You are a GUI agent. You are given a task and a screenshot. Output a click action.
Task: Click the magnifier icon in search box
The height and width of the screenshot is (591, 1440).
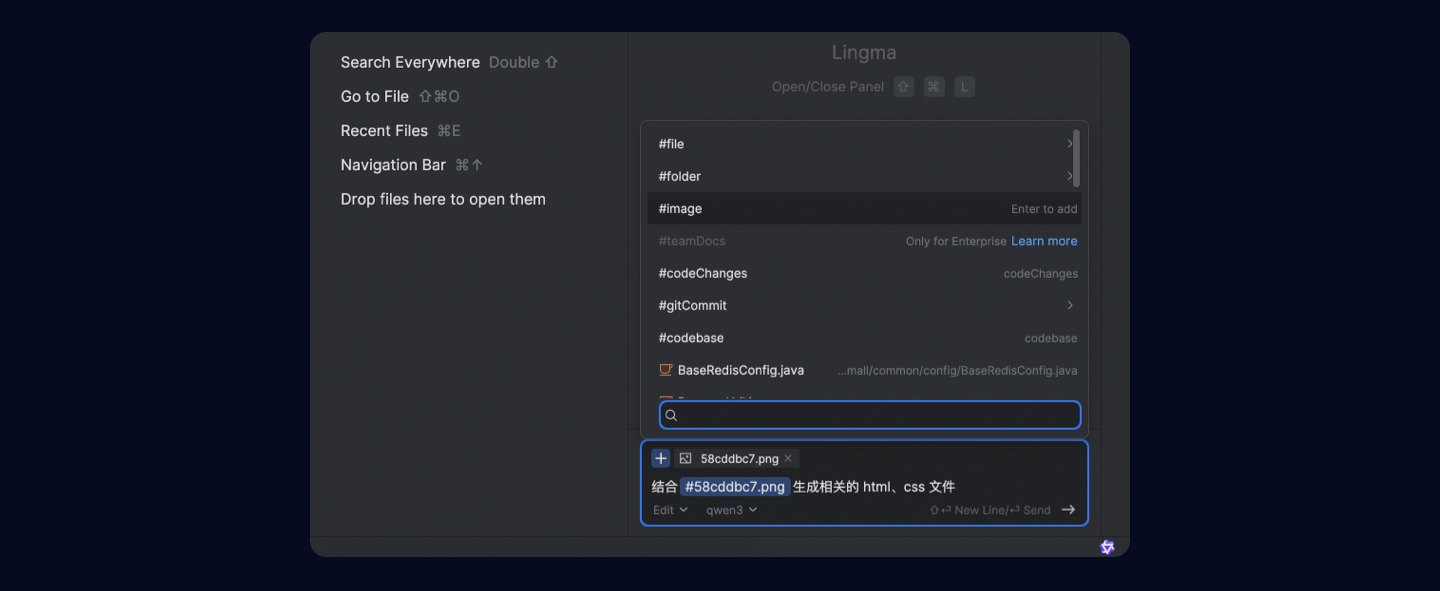click(x=672, y=415)
